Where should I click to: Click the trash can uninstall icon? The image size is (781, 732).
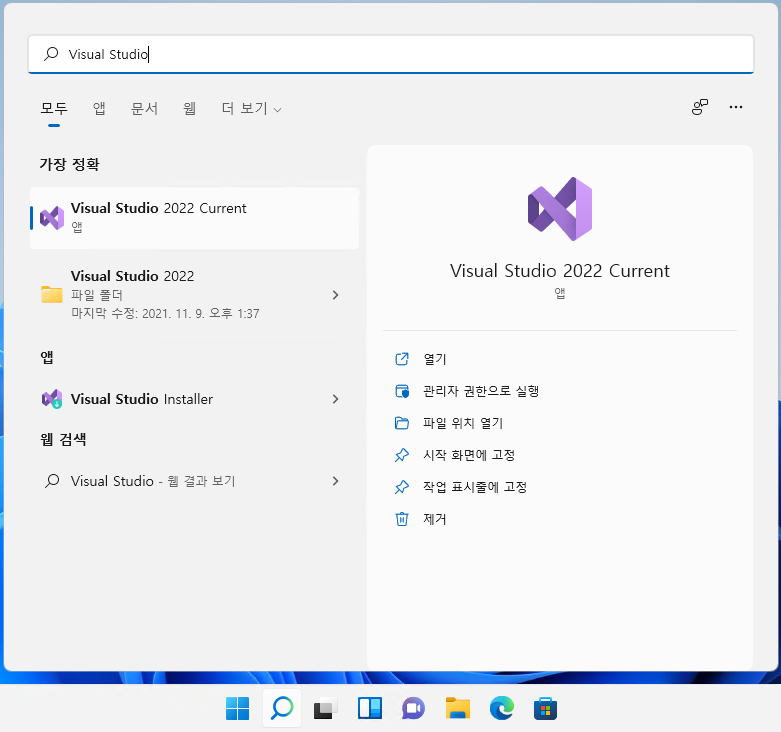pos(402,519)
